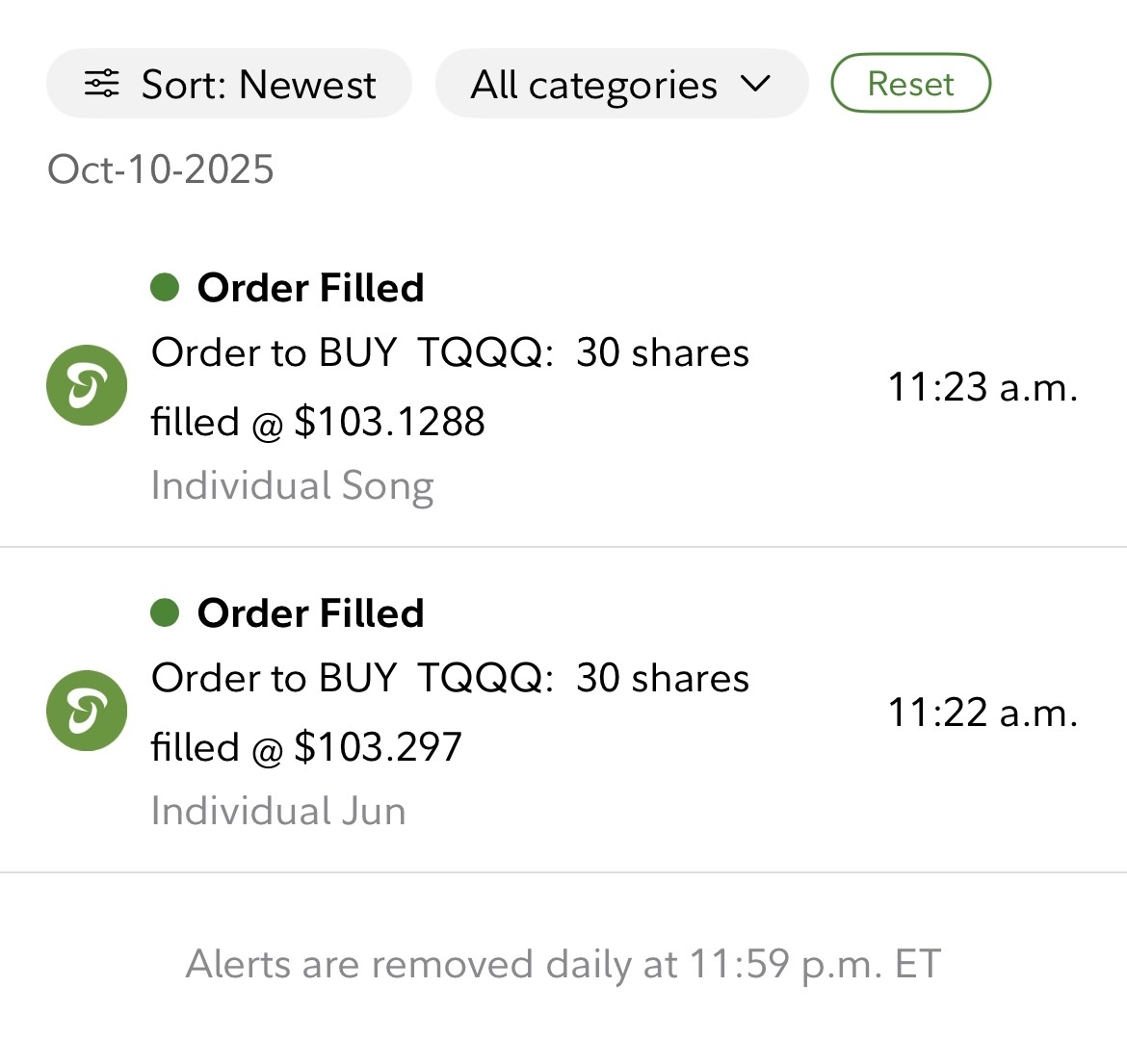Select the fill price $103.1288 line

click(x=318, y=422)
